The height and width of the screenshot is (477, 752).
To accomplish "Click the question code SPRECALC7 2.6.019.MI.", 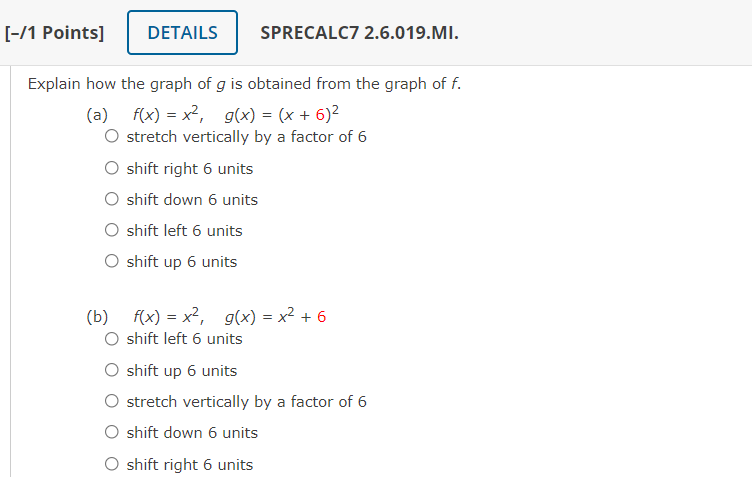I will pos(359,33).
